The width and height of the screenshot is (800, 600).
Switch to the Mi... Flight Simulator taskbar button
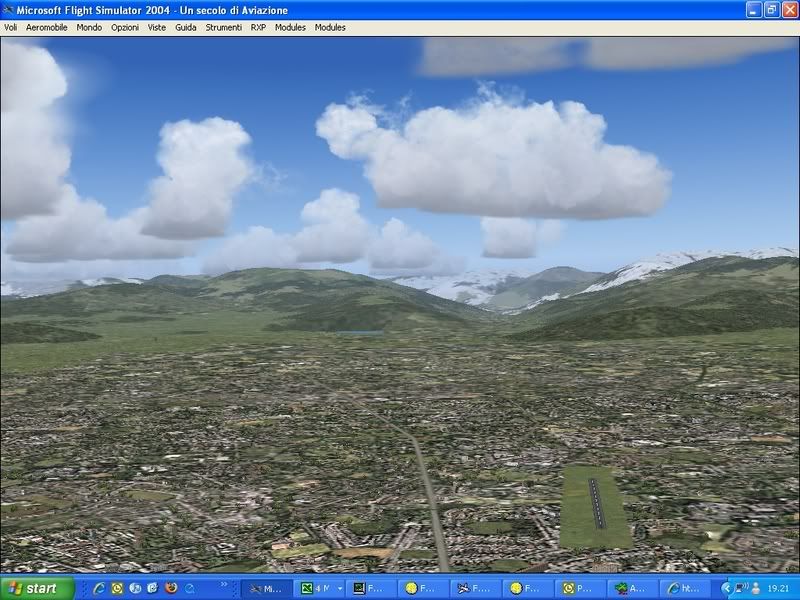pyautogui.click(x=266, y=589)
